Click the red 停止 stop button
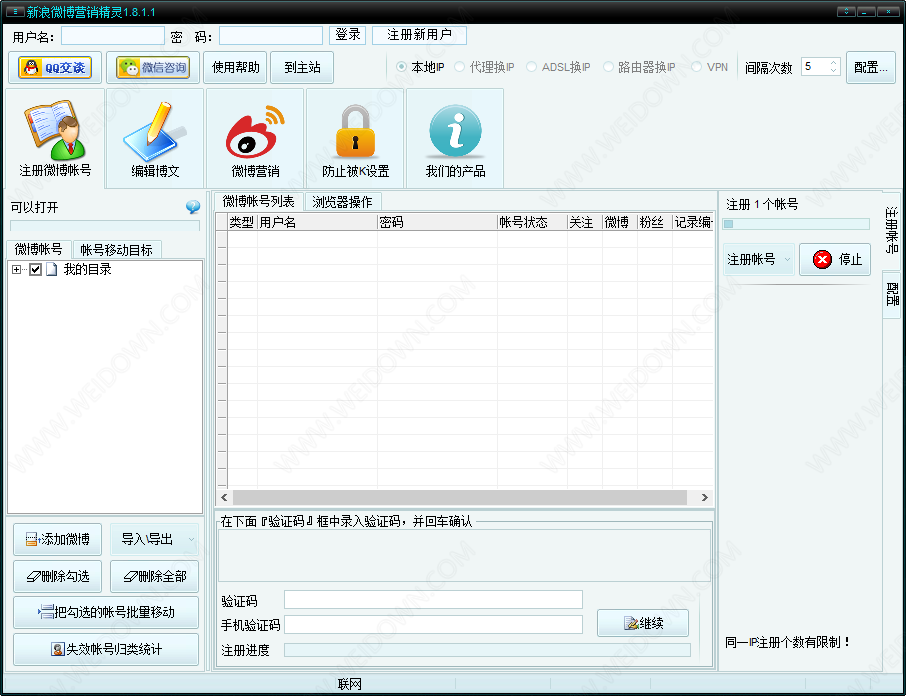The height and width of the screenshot is (696, 906). tap(835, 259)
